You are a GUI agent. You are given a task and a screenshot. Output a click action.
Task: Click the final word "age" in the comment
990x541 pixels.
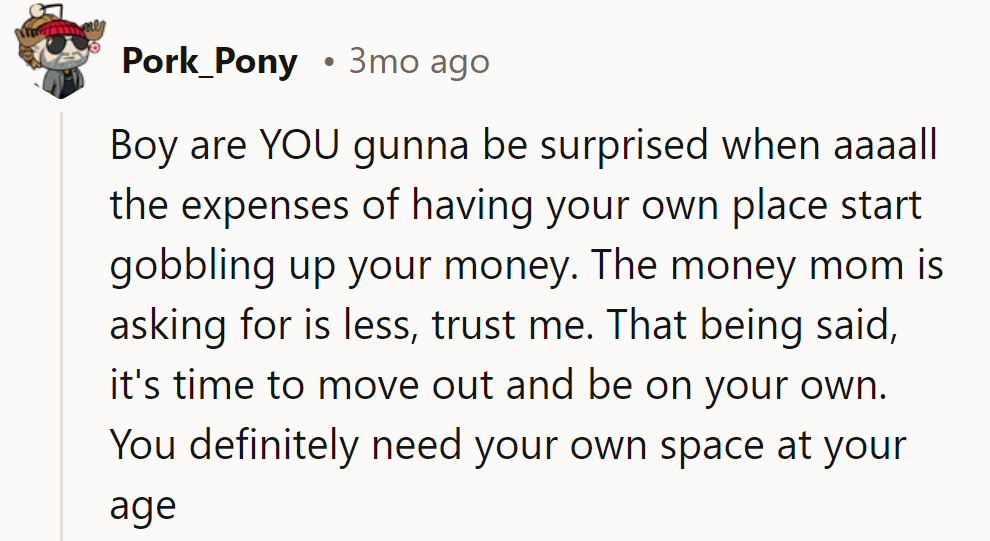142,504
